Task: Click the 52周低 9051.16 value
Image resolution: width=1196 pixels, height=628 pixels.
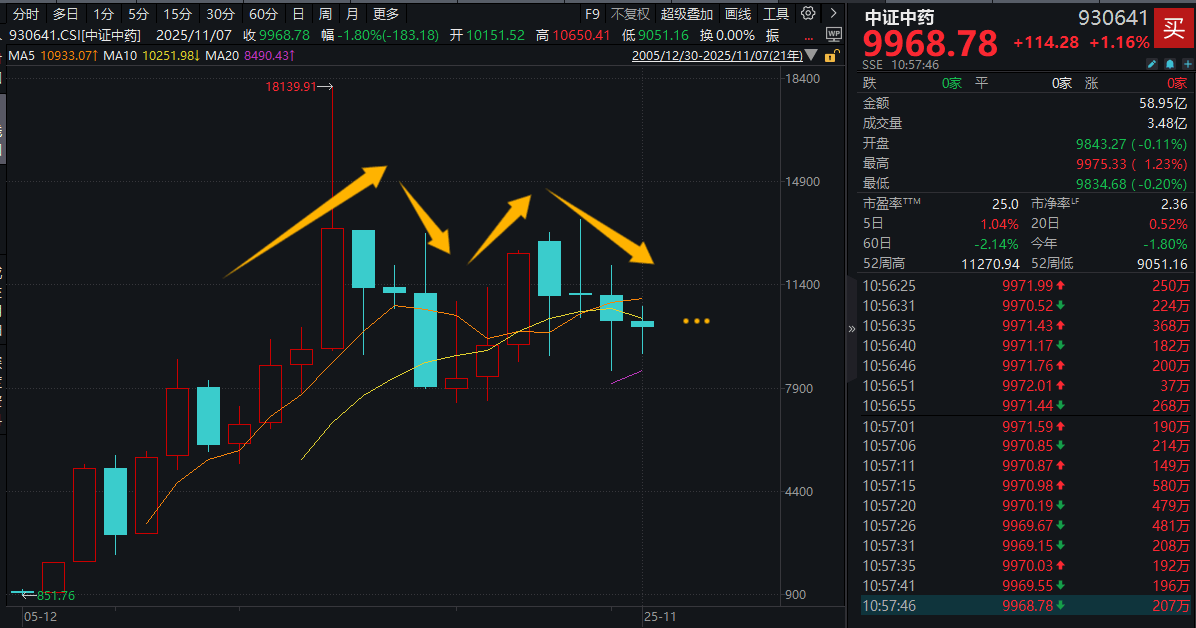Action: tap(1162, 264)
